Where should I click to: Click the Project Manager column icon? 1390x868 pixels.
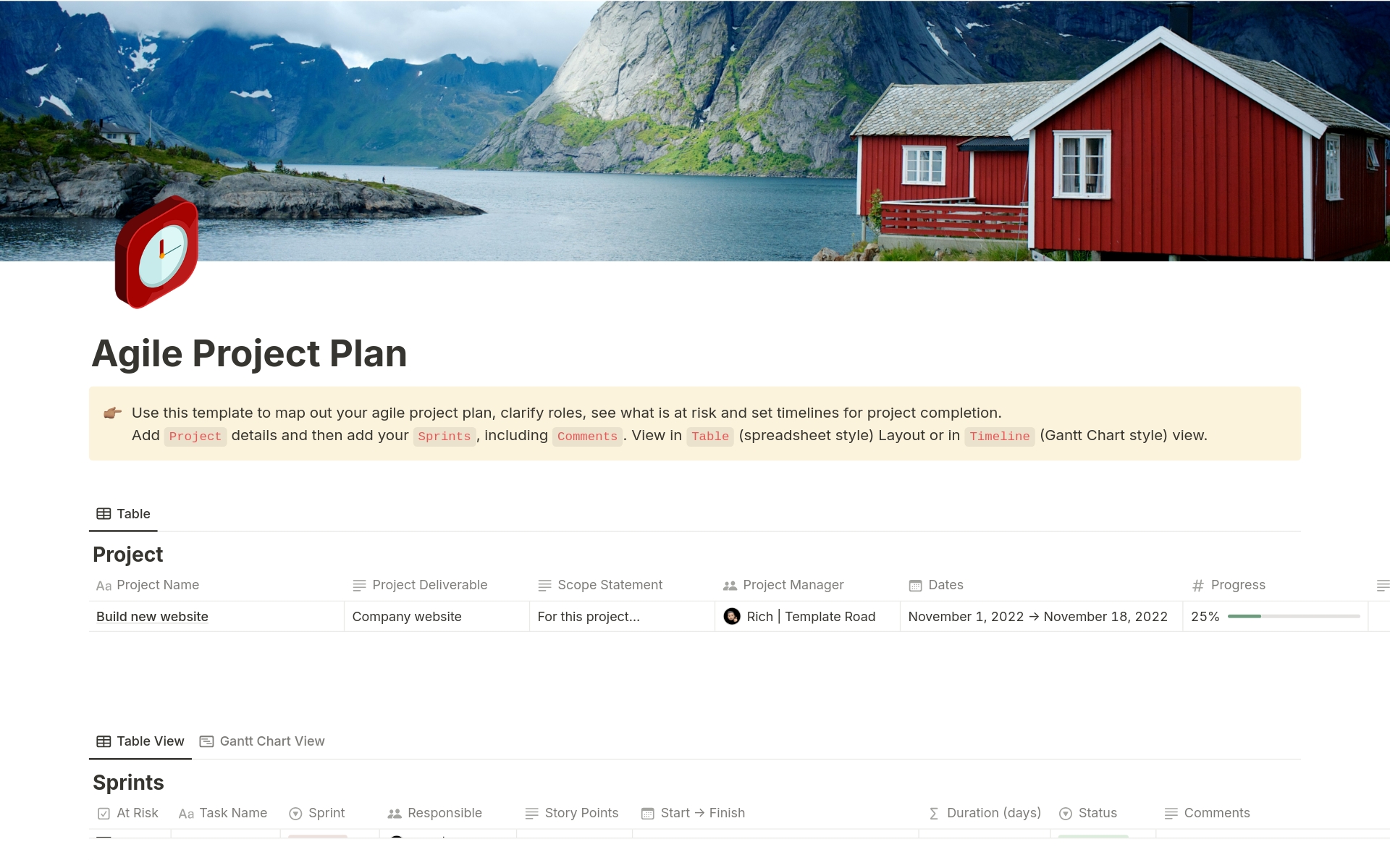[728, 586]
